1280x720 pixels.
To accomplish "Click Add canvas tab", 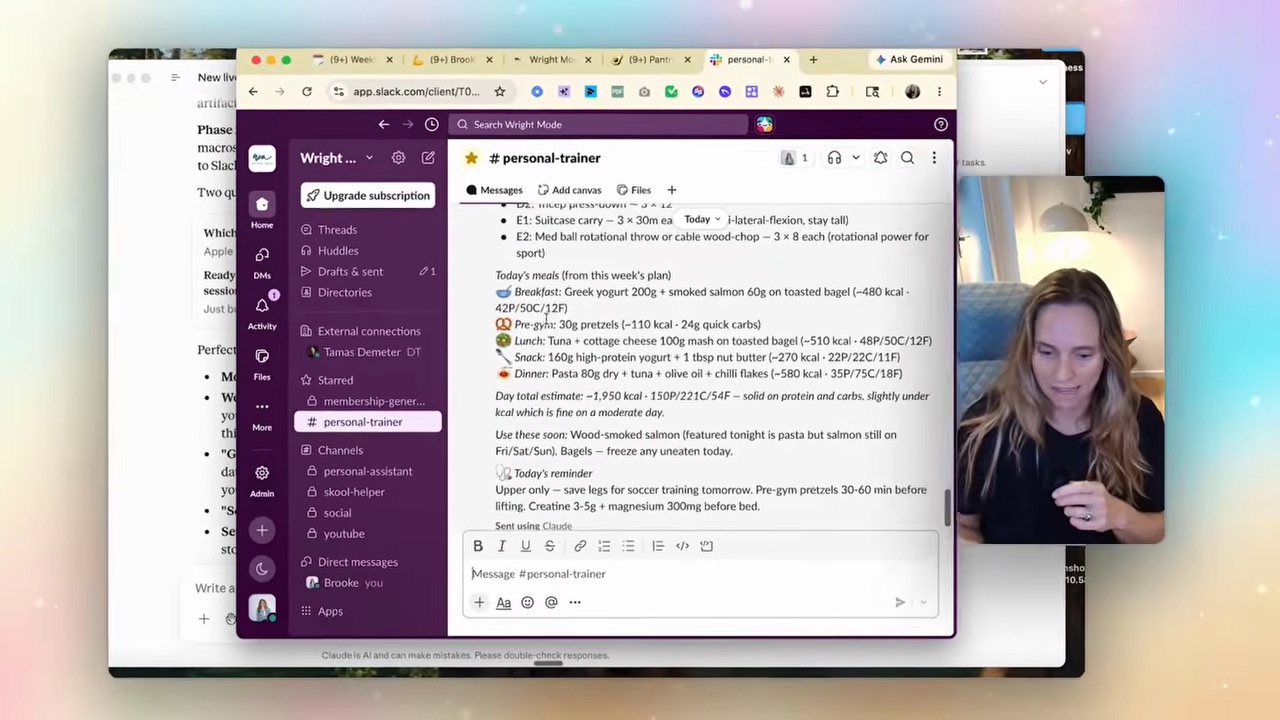I will tap(569, 190).
